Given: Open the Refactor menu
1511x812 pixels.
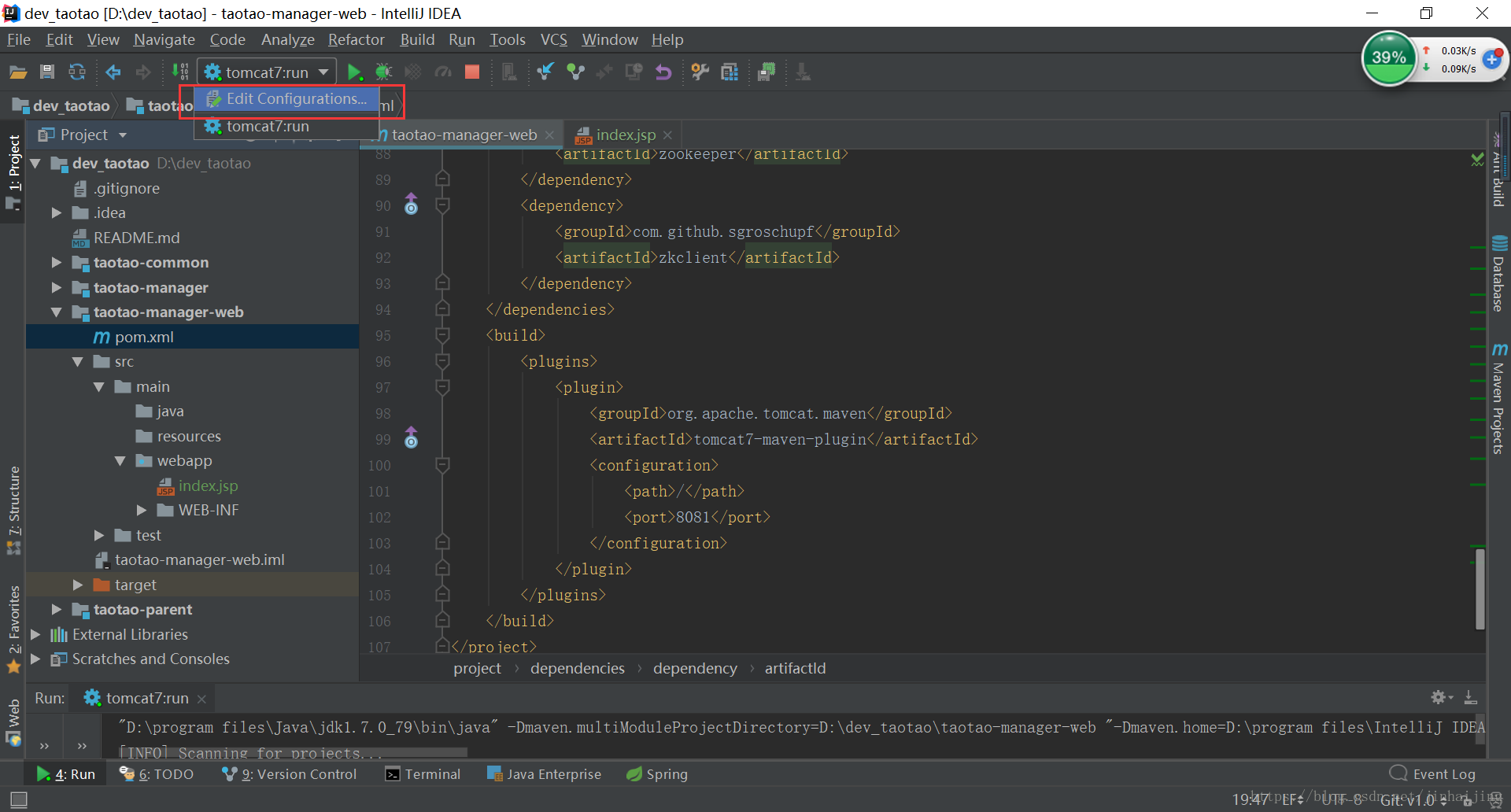Looking at the screenshot, I should pos(356,39).
